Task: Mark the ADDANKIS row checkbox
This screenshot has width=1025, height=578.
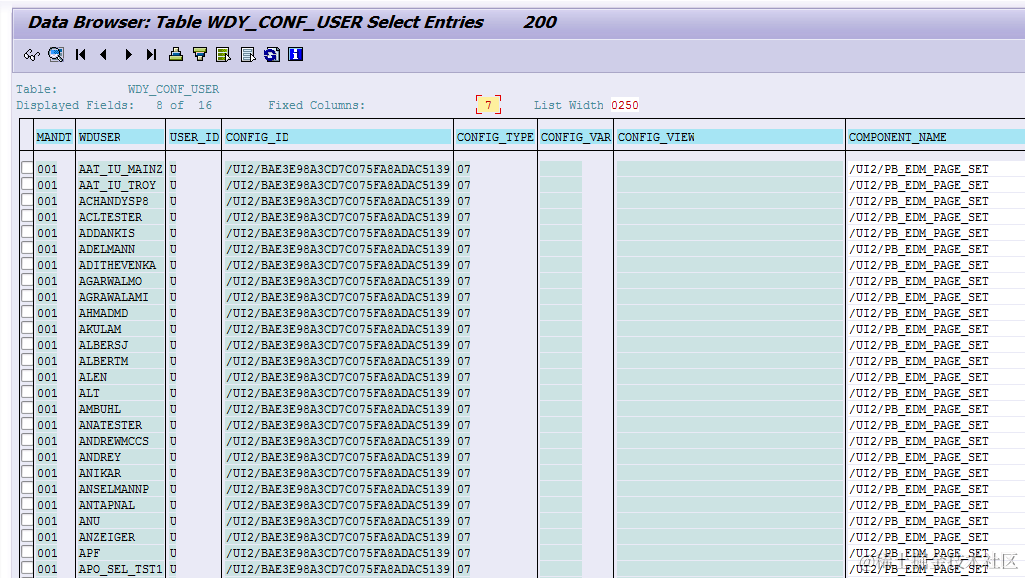Action: pyautogui.click(x=27, y=232)
